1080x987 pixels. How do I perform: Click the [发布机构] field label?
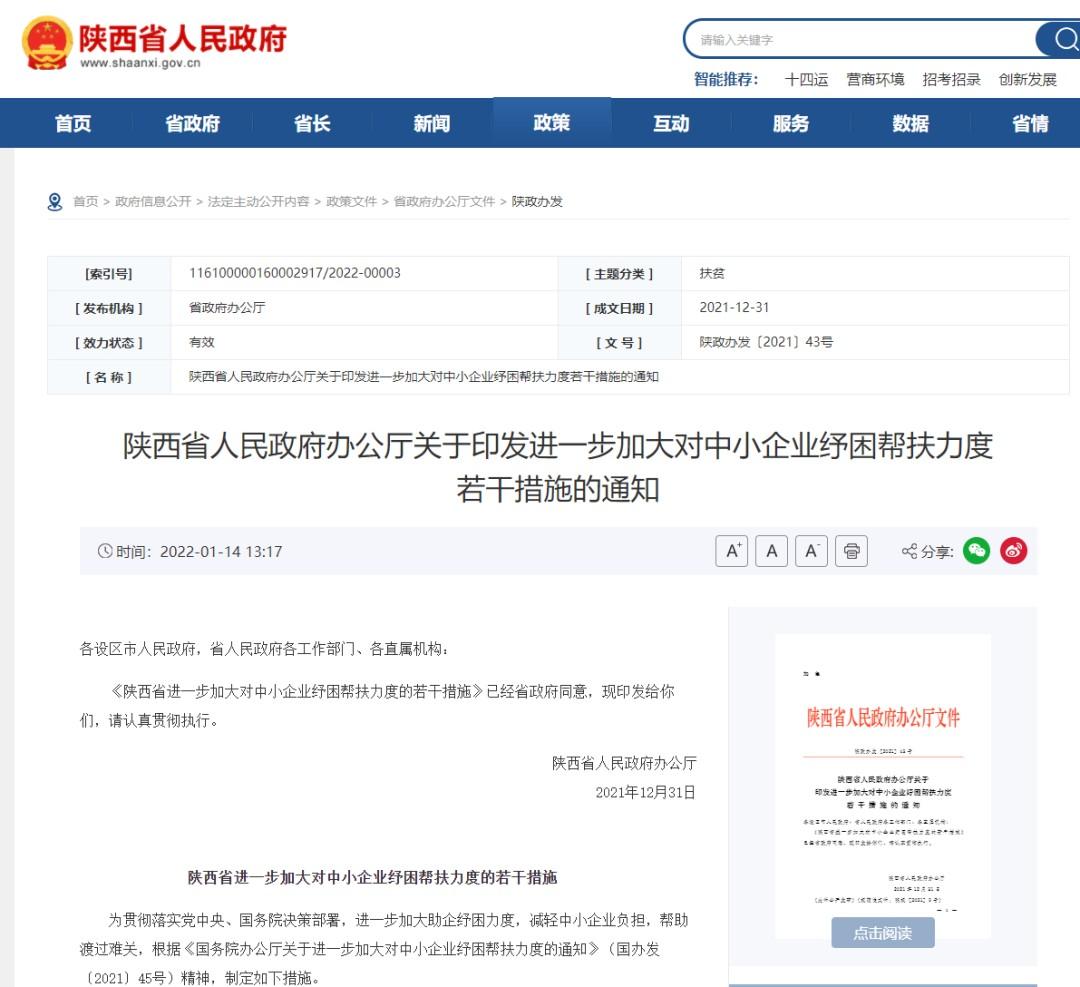tap(109, 308)
